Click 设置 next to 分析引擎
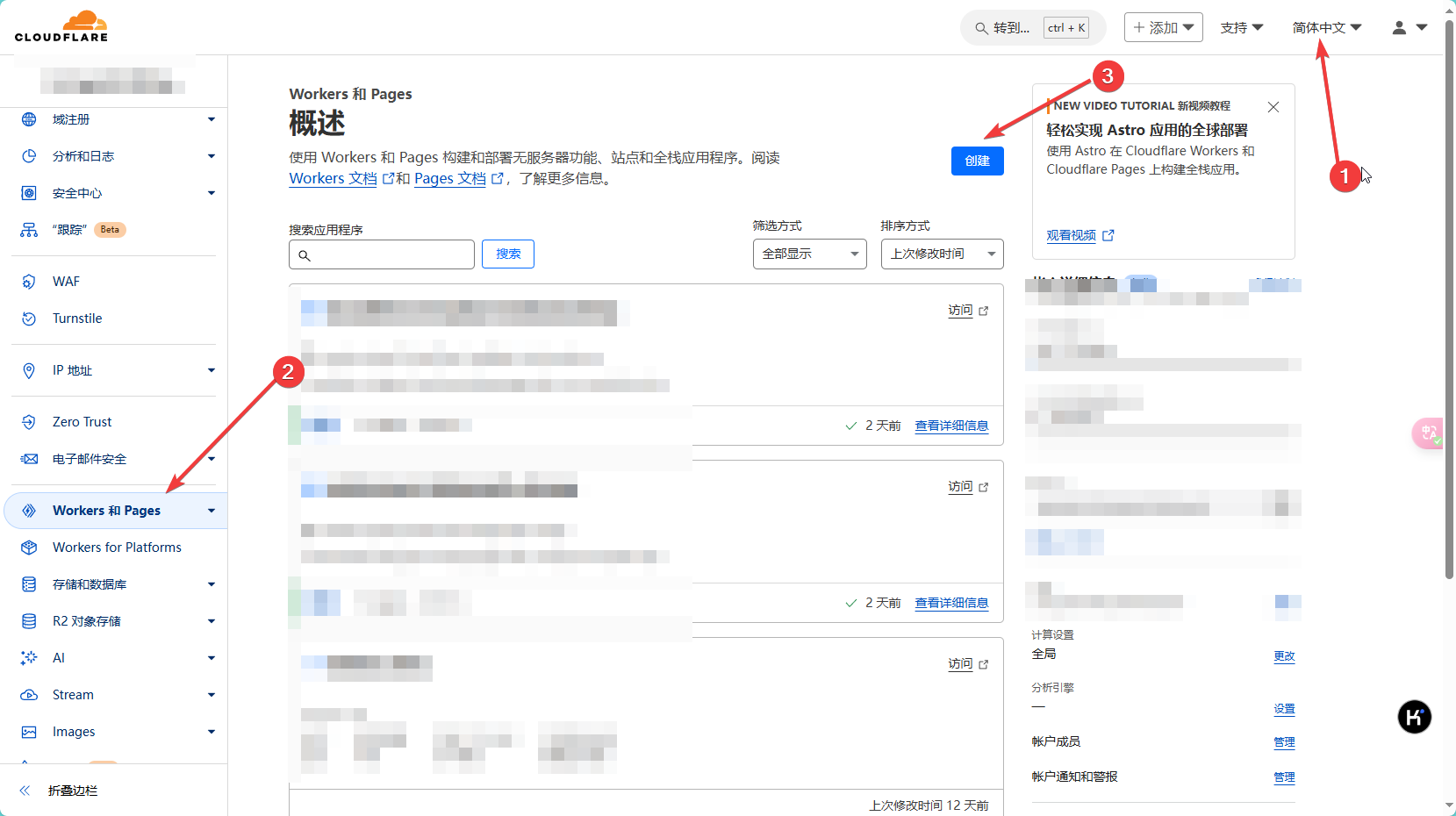Screen dimensions: 1456x816 tap(1284, 709)
